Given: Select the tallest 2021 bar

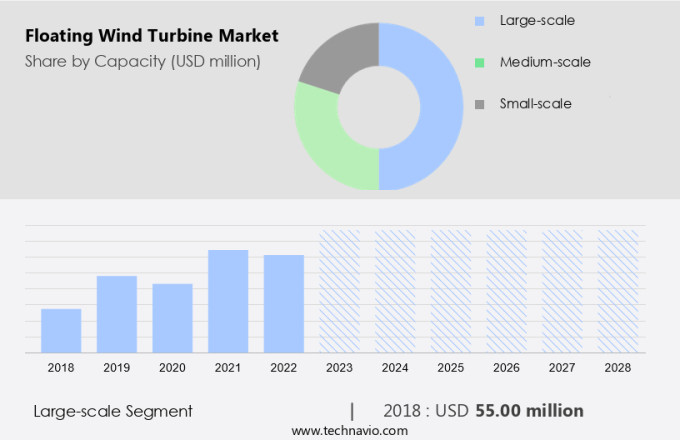Looking at the screenshot, I should tap(228, 301).
